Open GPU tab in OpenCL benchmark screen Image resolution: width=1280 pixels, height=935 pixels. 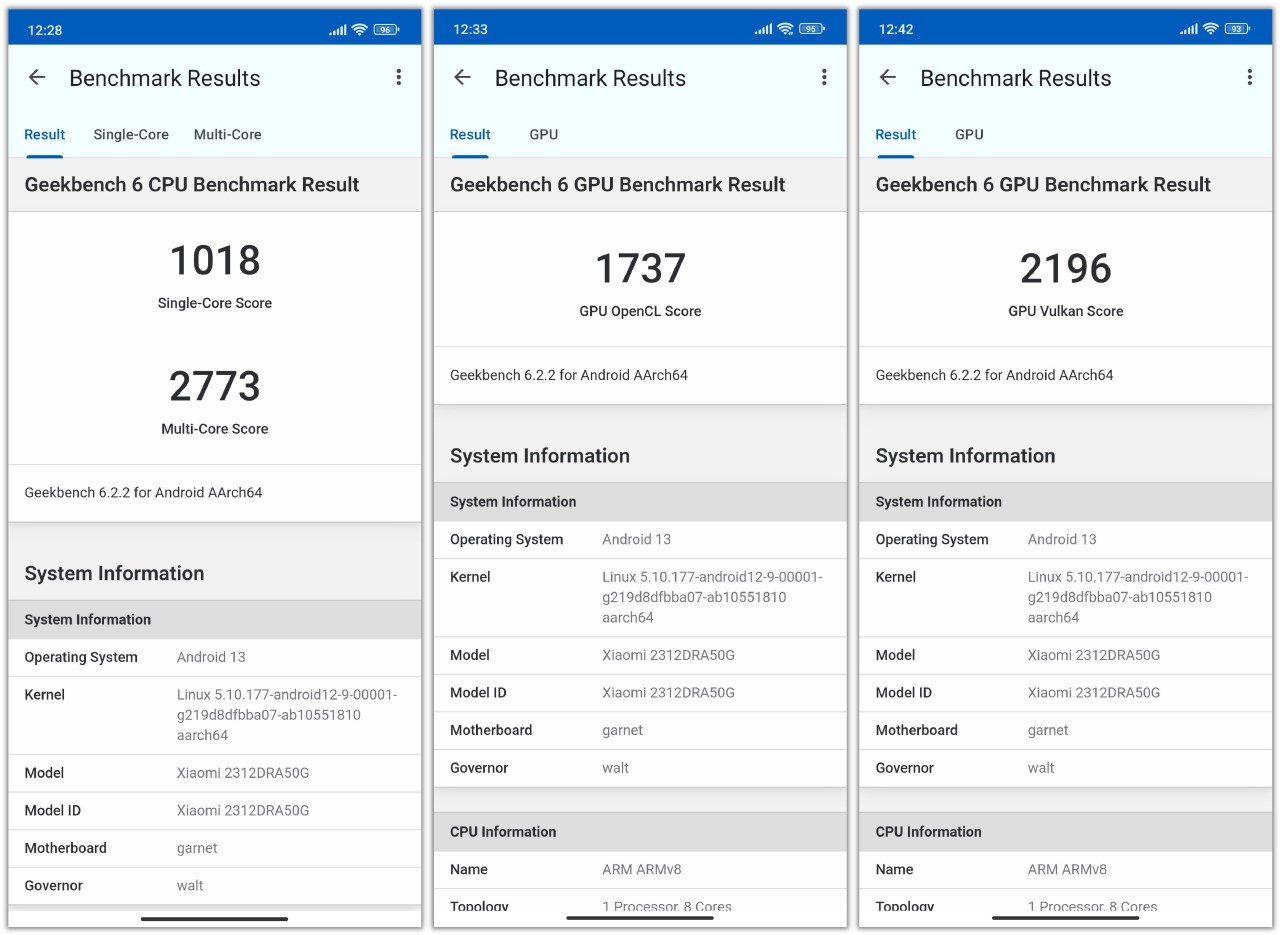coord(544,134)
